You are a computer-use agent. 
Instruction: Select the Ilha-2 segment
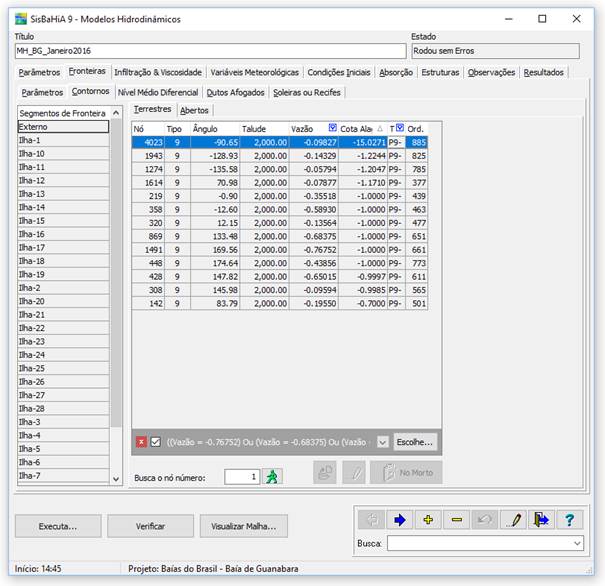(64, 288)
